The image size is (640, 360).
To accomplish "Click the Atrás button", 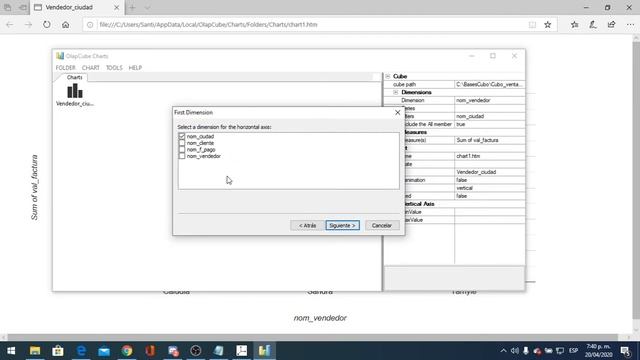I will (307, 225).
